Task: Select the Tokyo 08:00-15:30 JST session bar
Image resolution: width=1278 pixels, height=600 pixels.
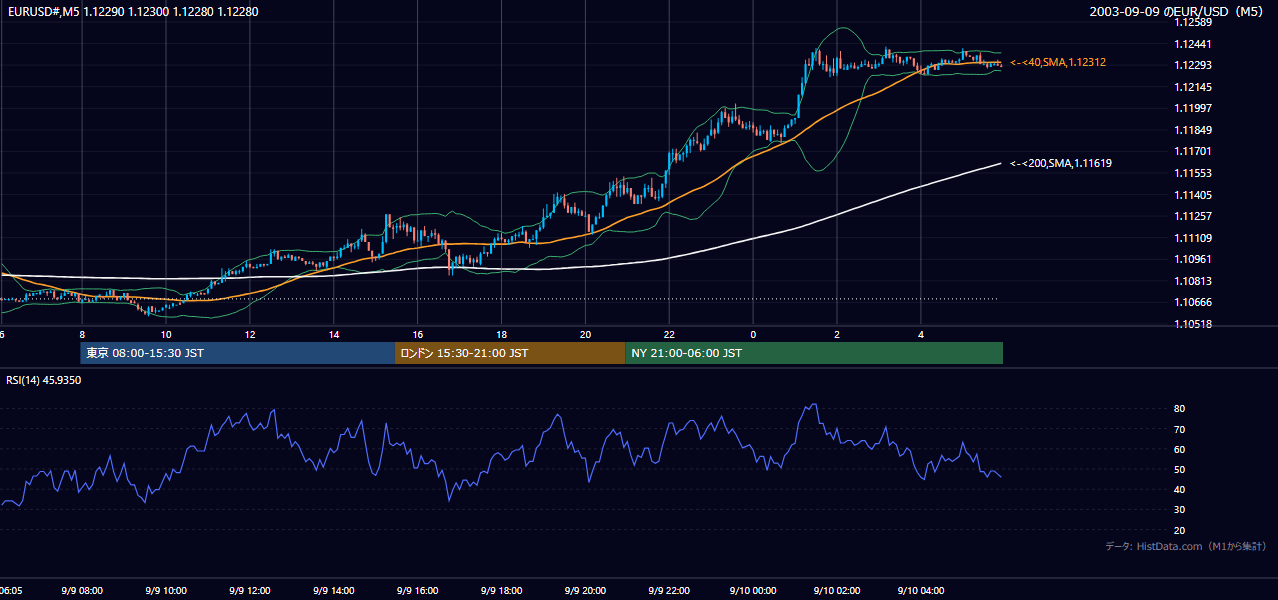Action: [x=238, y=353]
